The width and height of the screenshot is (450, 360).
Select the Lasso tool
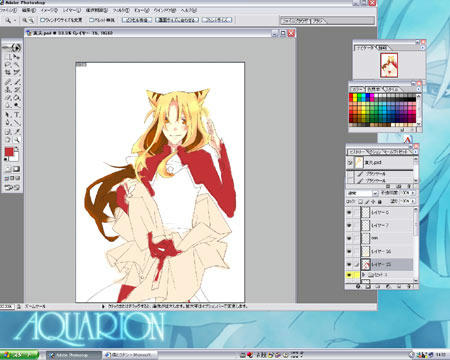[8, 65]
